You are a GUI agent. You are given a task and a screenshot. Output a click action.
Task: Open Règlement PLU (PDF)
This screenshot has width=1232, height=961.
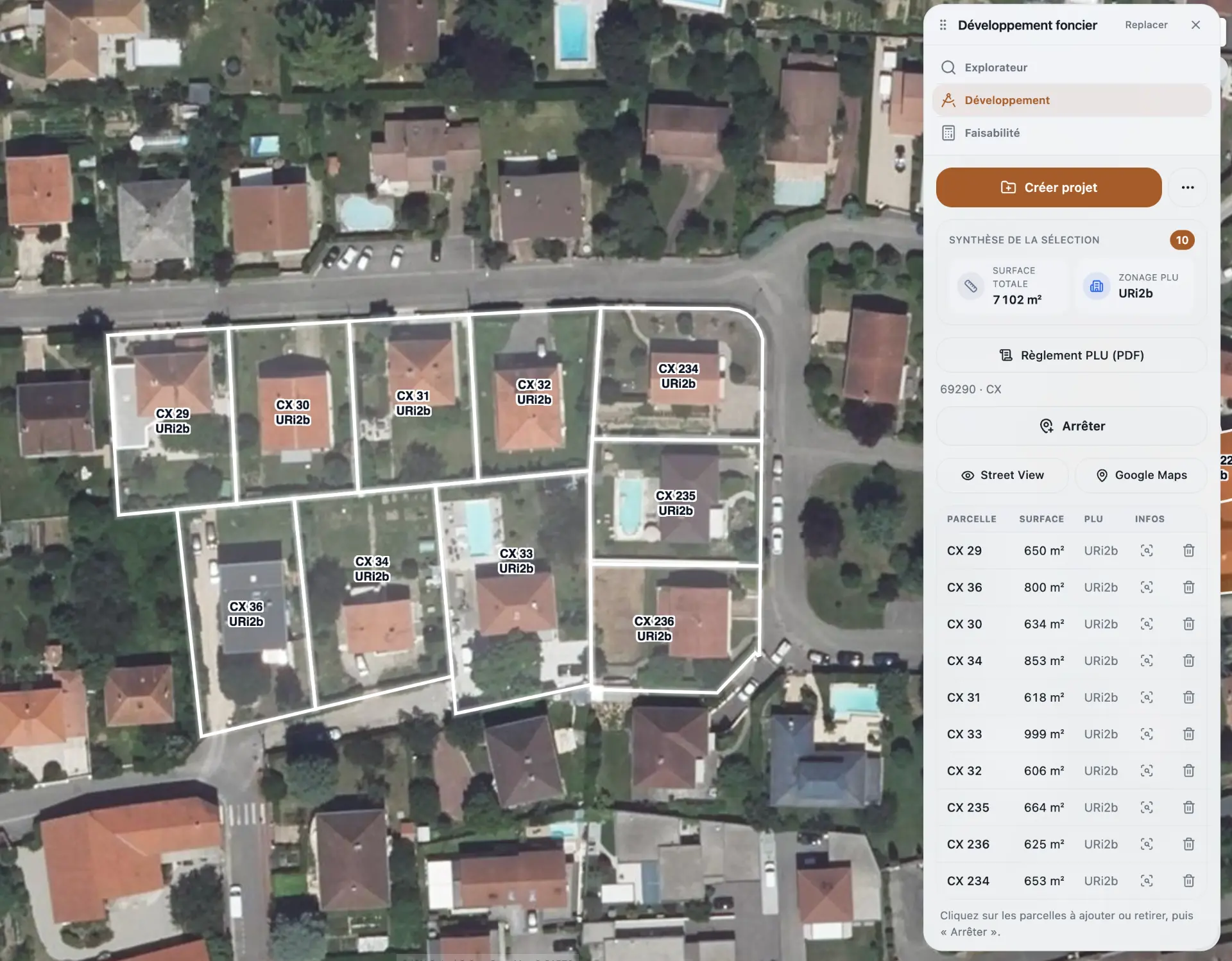point(1071,355)
